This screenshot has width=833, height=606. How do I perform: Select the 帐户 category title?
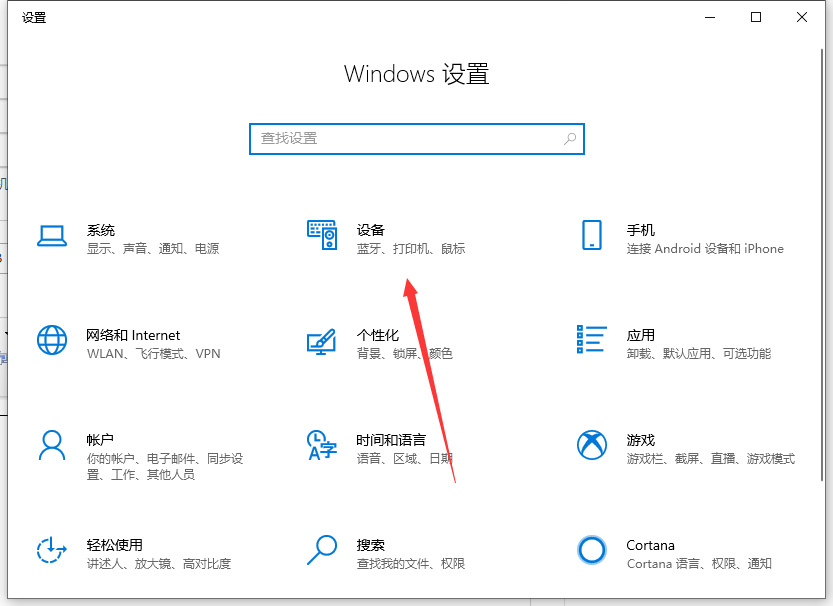pos(100,440)
